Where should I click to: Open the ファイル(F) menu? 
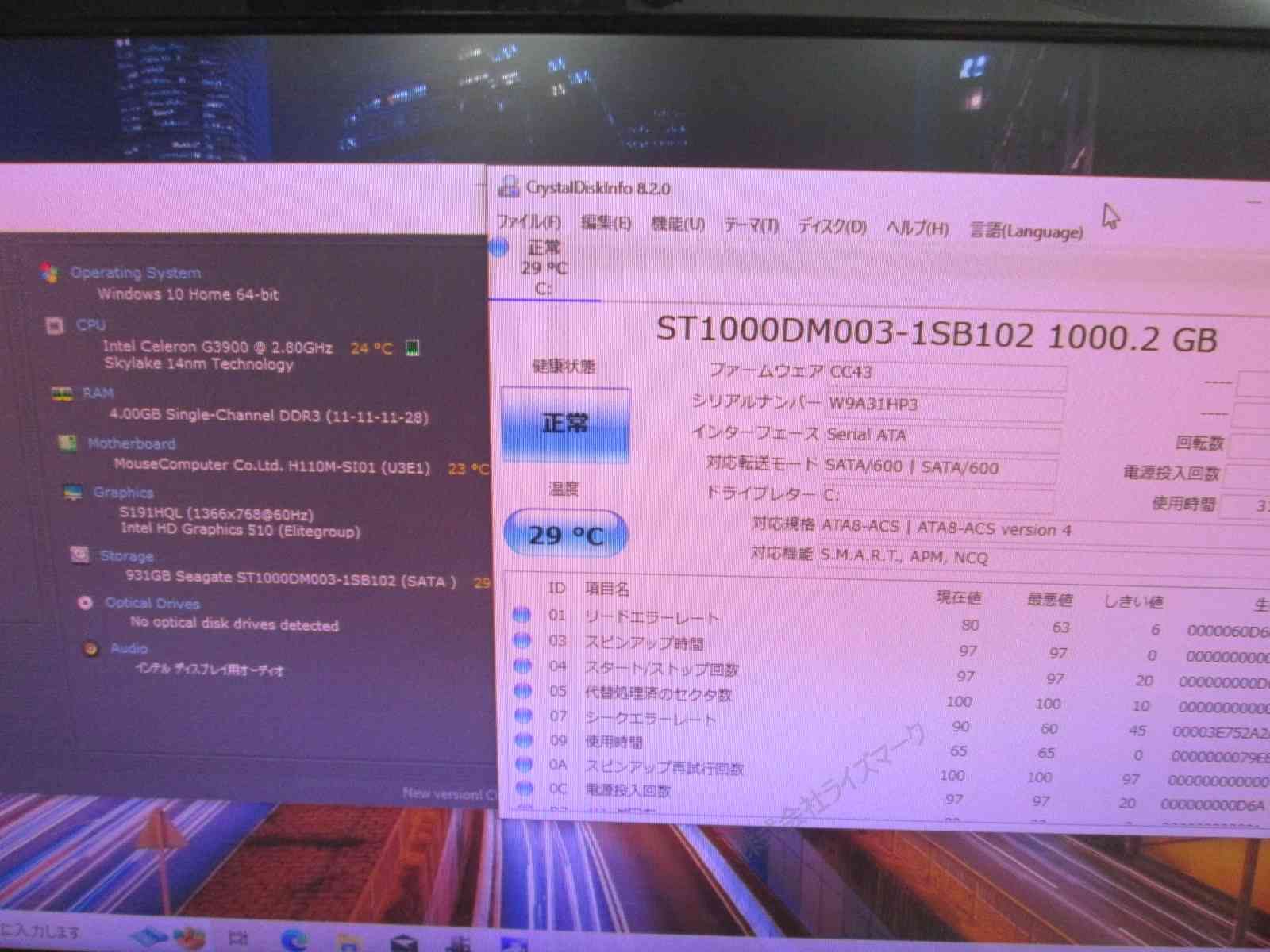click(529, 222)
